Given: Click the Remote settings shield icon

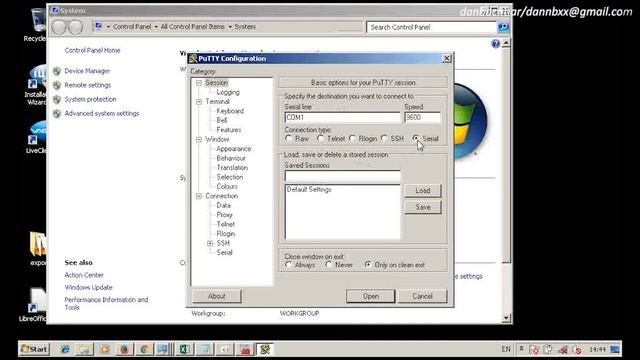Looking at the screenshot, I should tap(57, 85).
